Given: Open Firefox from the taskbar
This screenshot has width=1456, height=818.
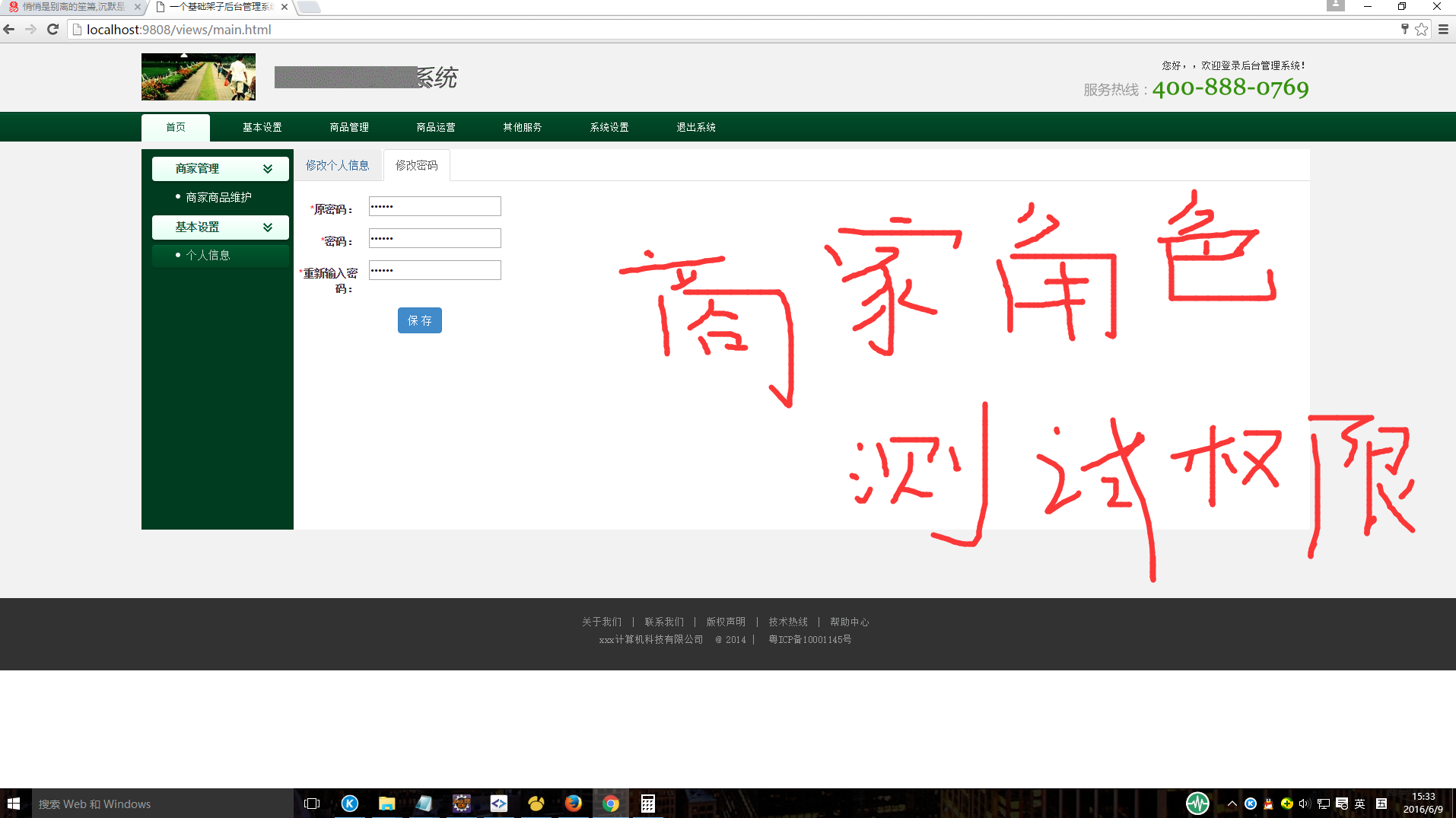Looking at the screenshot, I should pos(574,804).
